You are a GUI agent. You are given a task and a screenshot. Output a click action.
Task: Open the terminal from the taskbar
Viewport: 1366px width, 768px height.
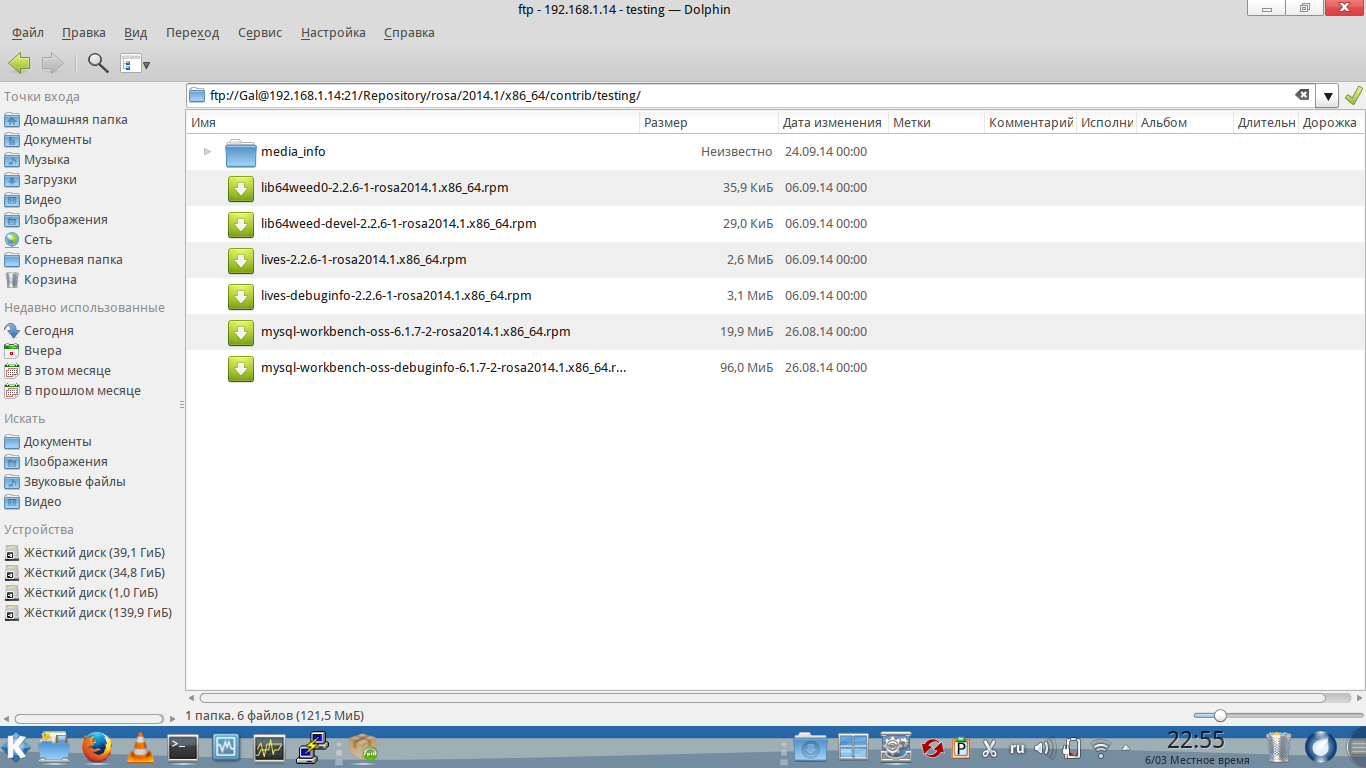coord(183,747)
